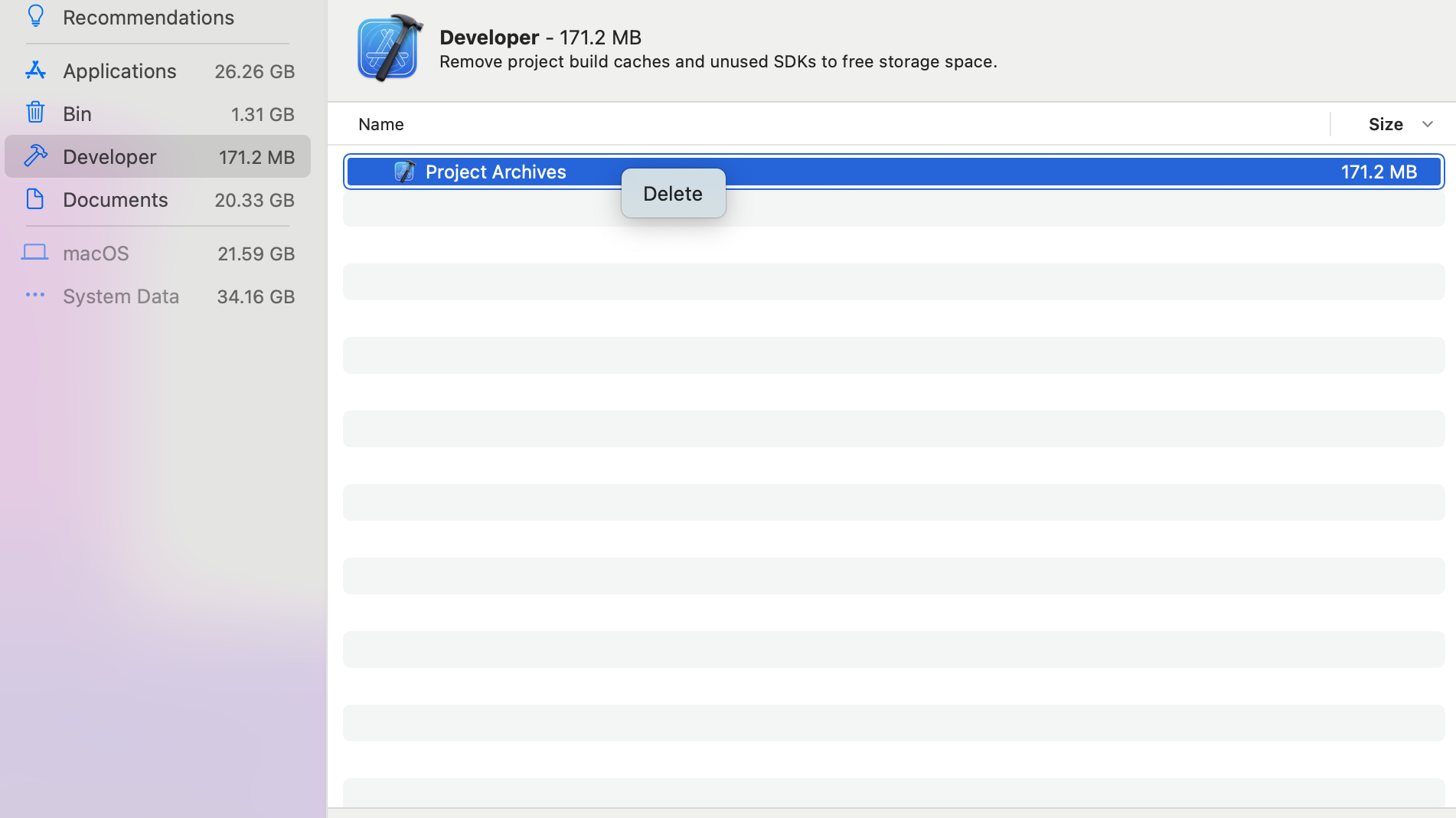The height and width of the screenshot is (818, 1456).
Task: Click the 21.59 GB macOS size
Action: tap(256, 254)
